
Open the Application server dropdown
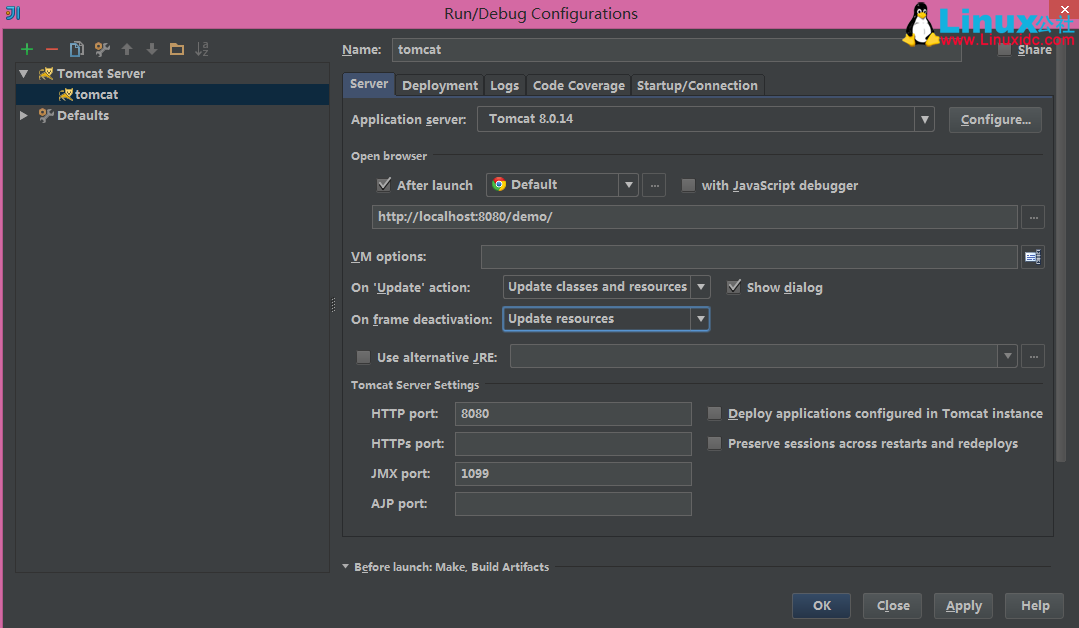click(923, 119)
